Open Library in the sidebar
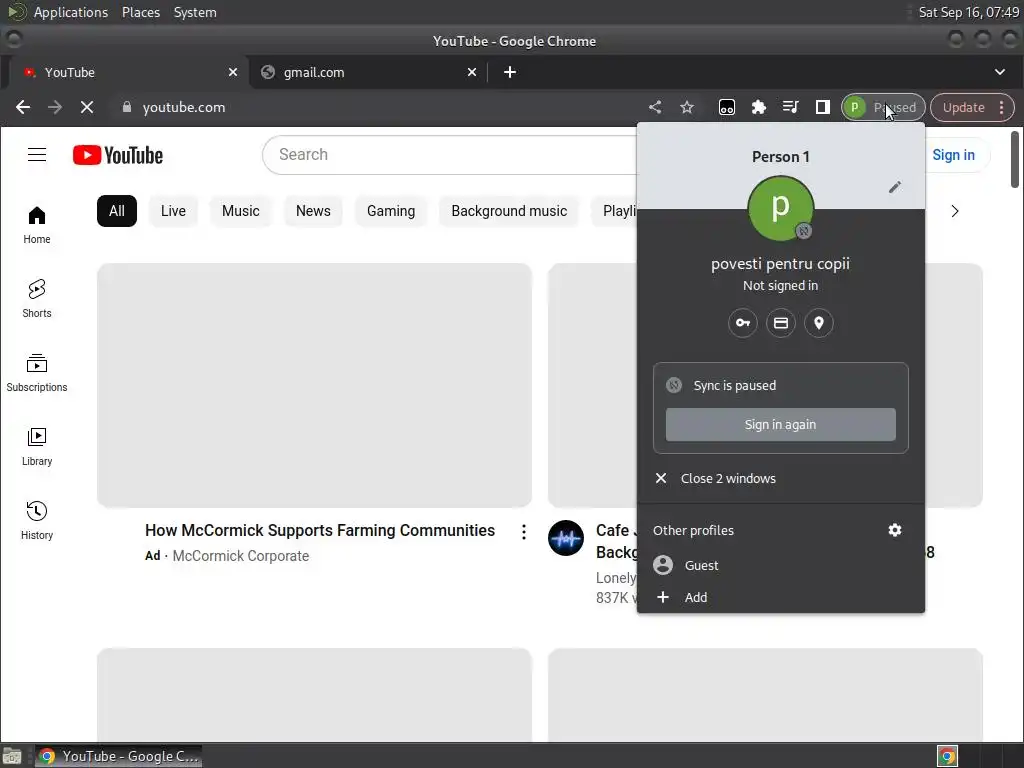 coord(37,447)
